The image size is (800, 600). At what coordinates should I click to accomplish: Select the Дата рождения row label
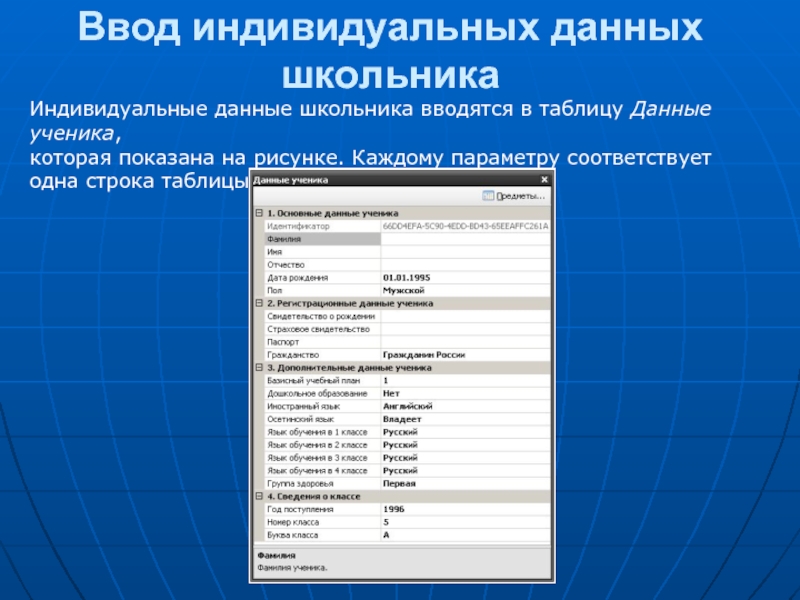[297, 278]
